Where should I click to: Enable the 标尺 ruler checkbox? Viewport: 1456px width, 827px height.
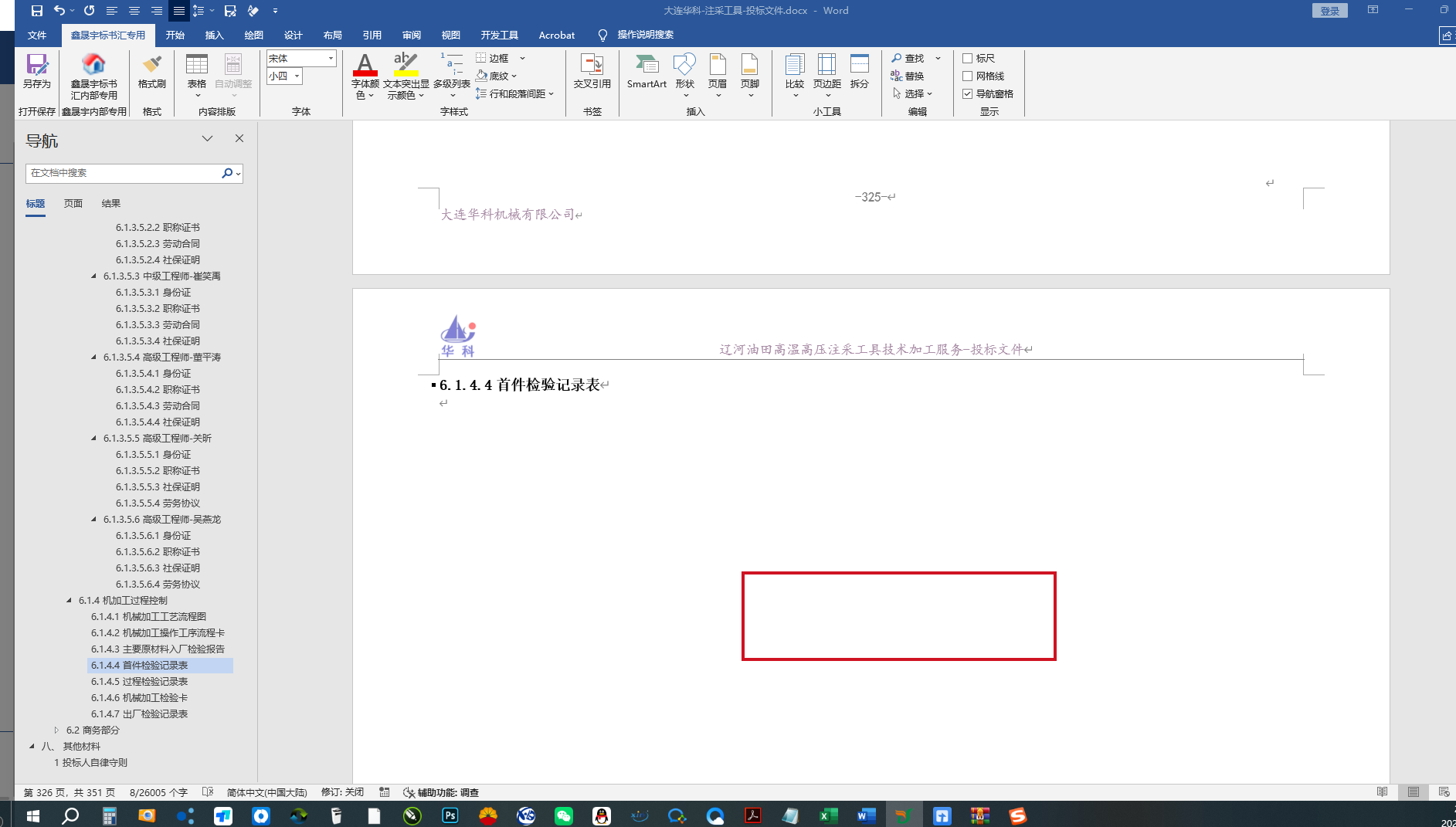point(967,58)
